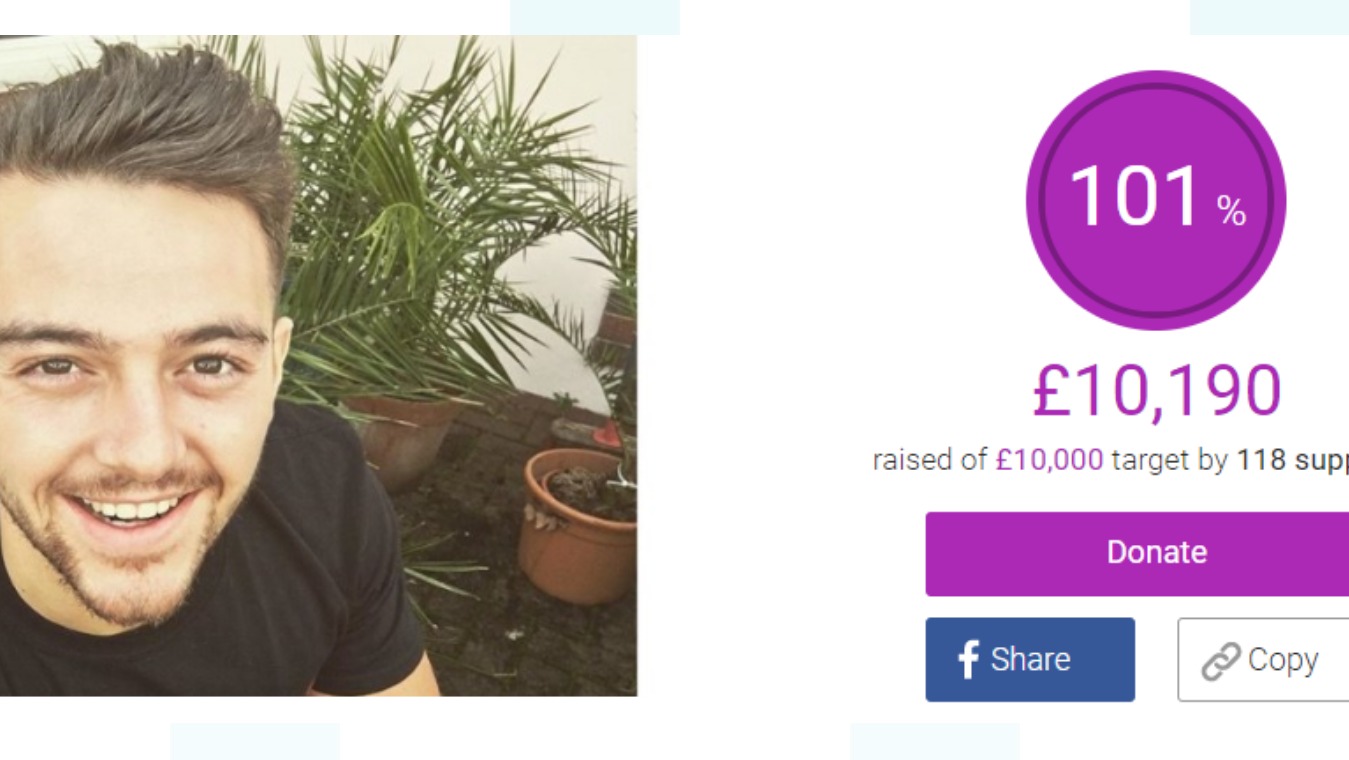Click the word Share on the Facebook button
The image size is (1349, 760).
pyautogui.click(x=1030, y=659)
